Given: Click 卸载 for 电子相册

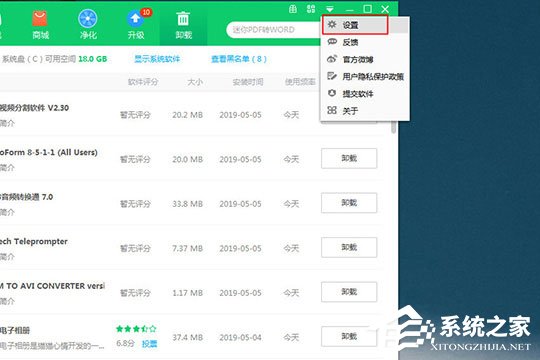Looking at the screenshot, I should 349,336.
